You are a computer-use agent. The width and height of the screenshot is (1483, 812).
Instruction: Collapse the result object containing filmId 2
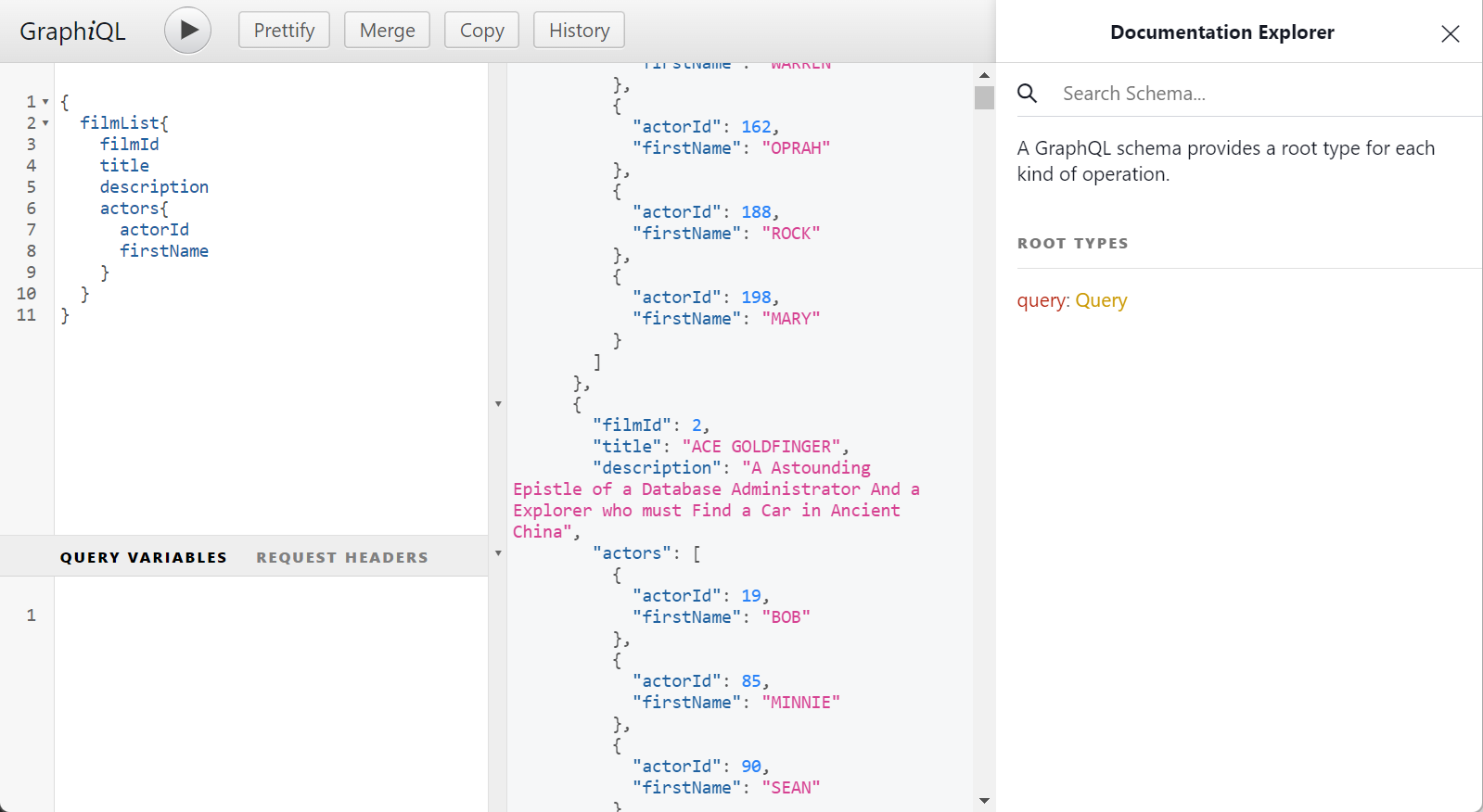click(498, 404)
